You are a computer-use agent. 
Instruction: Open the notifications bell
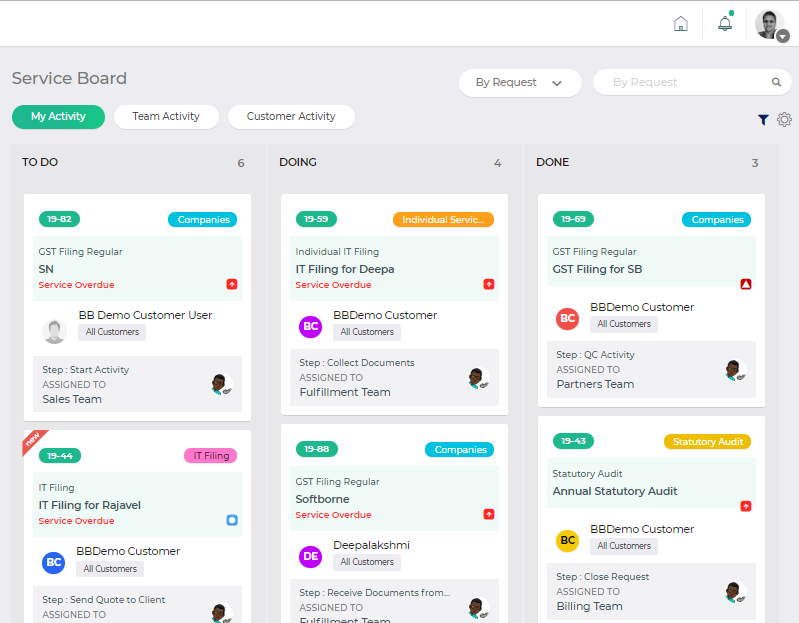click(725, 23)
